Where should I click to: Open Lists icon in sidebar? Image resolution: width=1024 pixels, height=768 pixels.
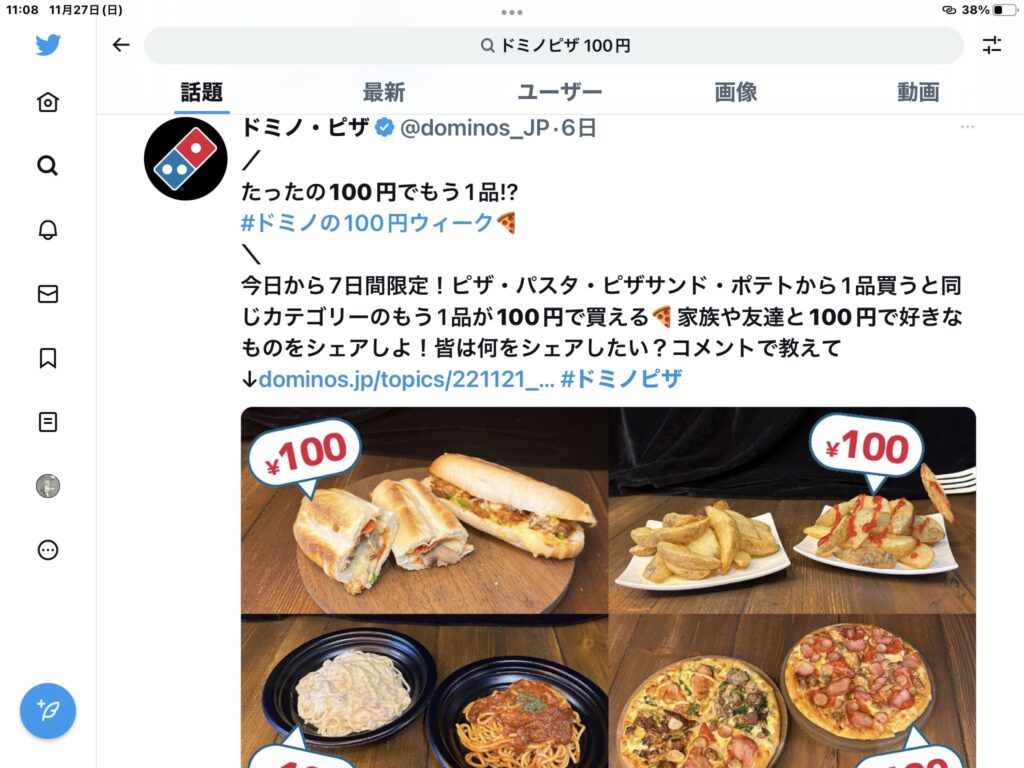pyautogui.click(x=48, y=422)
